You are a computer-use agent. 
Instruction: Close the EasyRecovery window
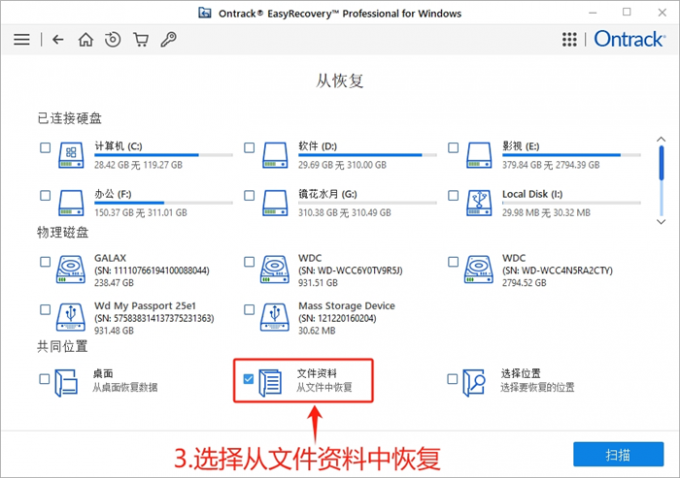pos(662,13)
